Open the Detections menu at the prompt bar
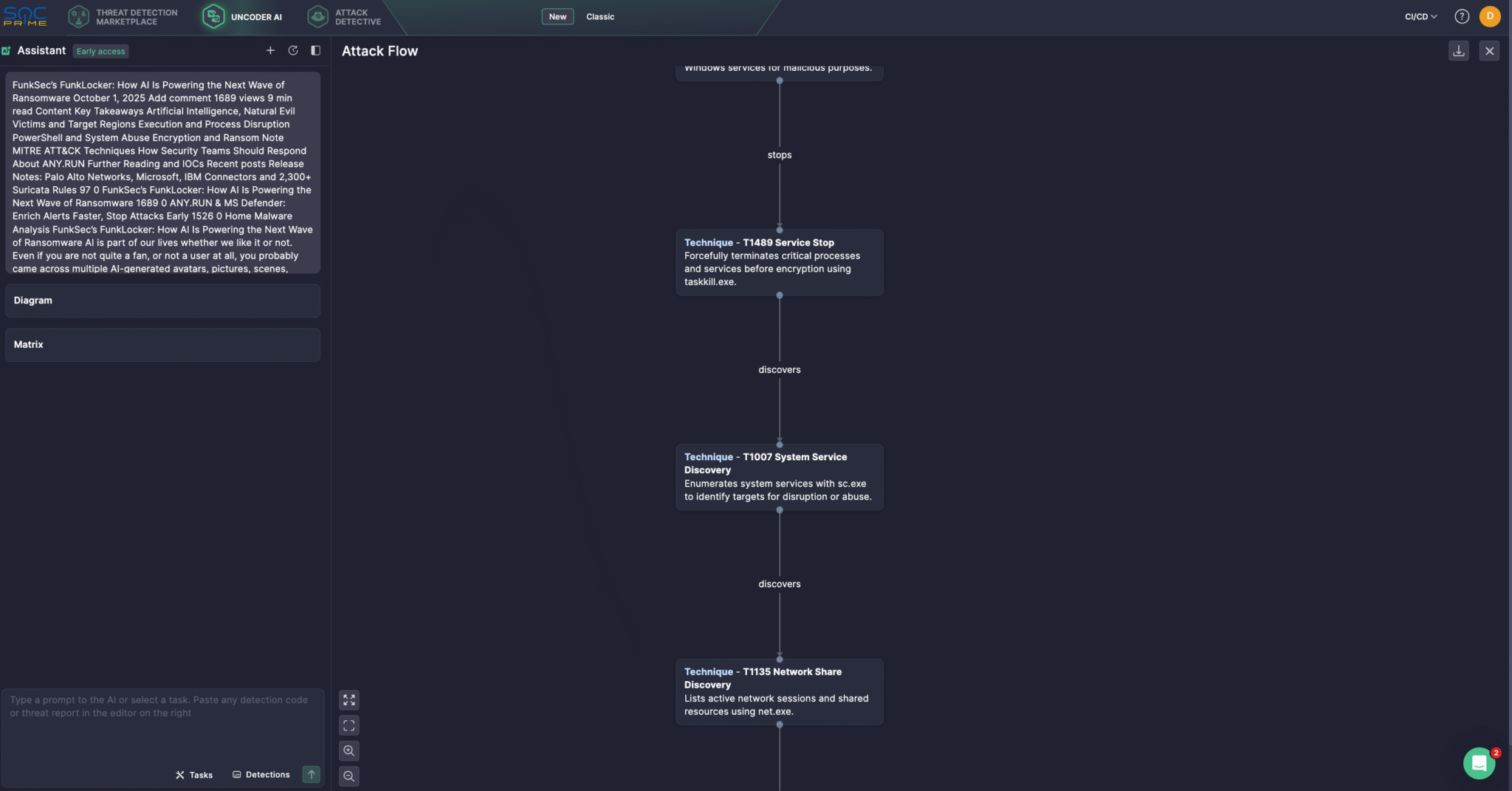The height and width of the screenshot is (791, 1512). [x=261, y=774]
